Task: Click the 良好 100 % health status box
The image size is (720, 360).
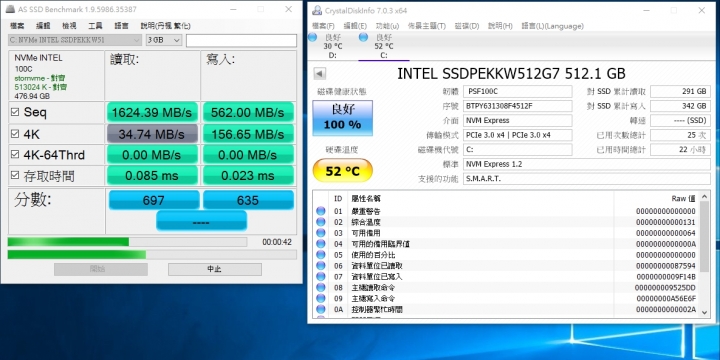Action: (343, 118)
